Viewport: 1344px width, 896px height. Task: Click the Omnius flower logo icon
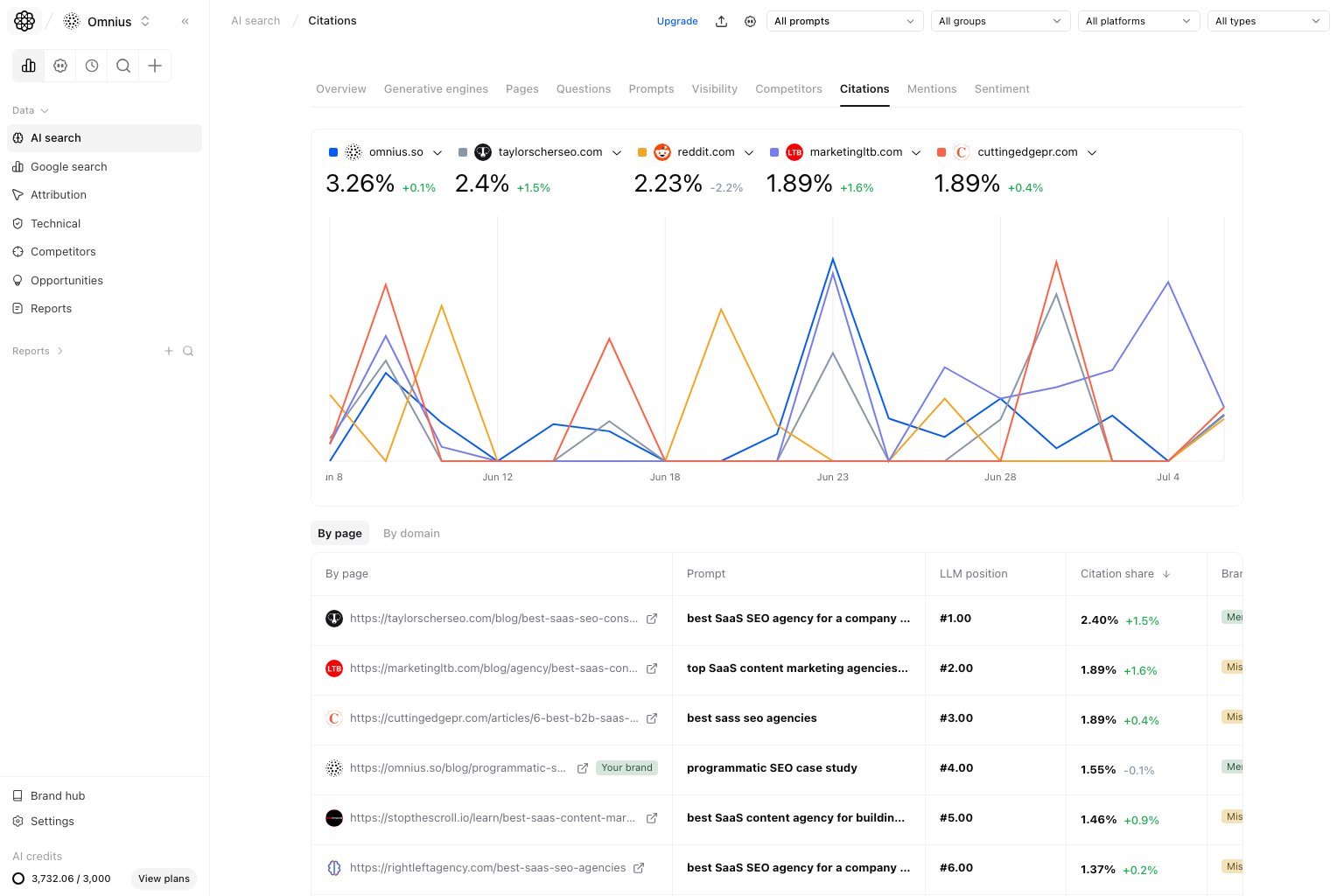[x=24, y=21]
